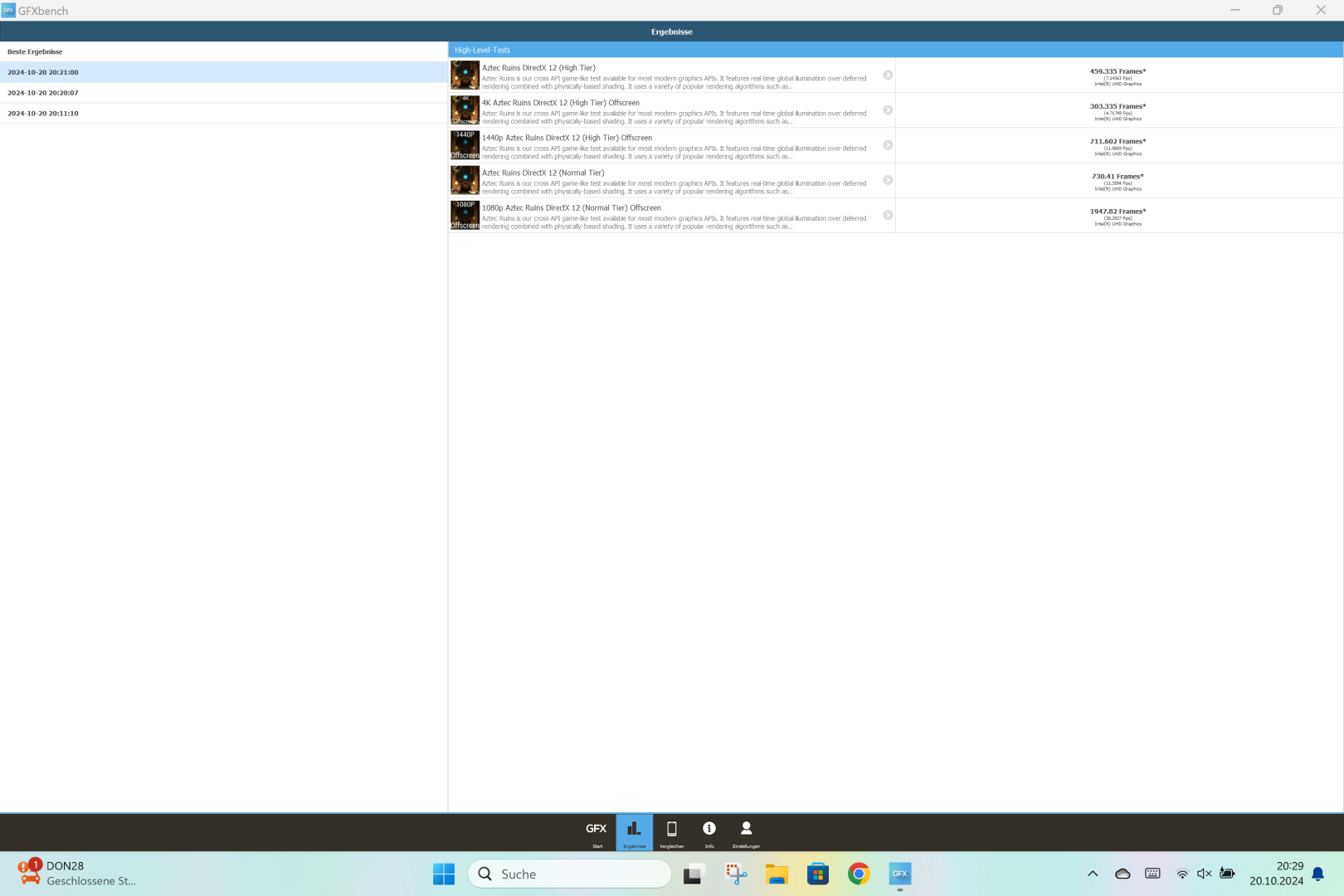Click the 1947.82 Frames score
1344x896 pixels.
pyautogui.click(x=1118, y=211)
